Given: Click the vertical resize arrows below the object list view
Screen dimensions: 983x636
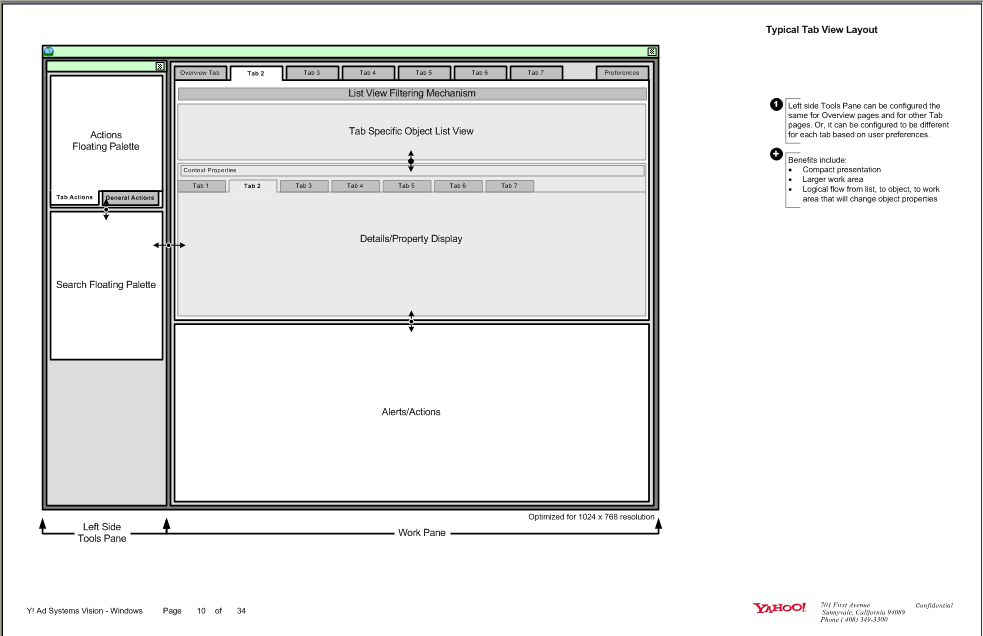Looking at the screenshot, I should coord(410,160).
